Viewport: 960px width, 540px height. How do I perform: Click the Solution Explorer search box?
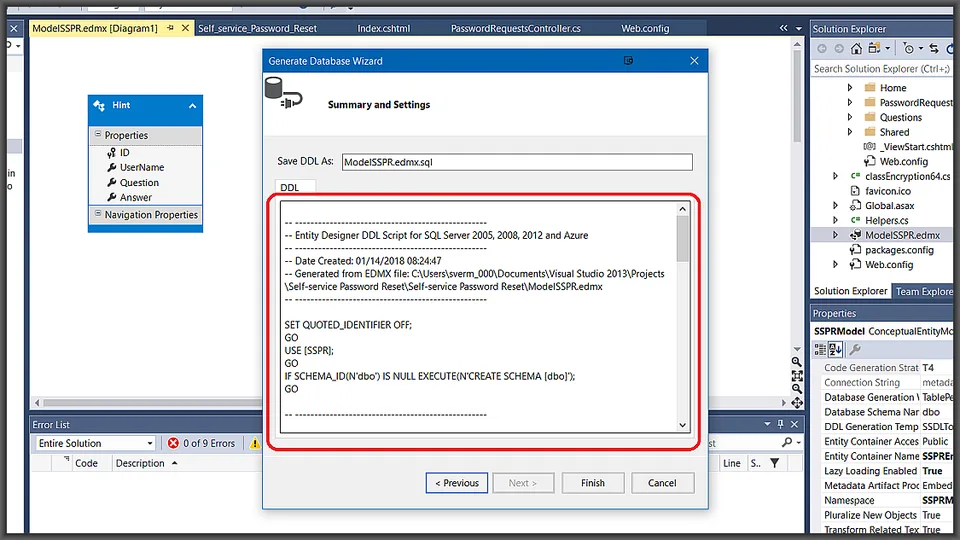point(882,69)
